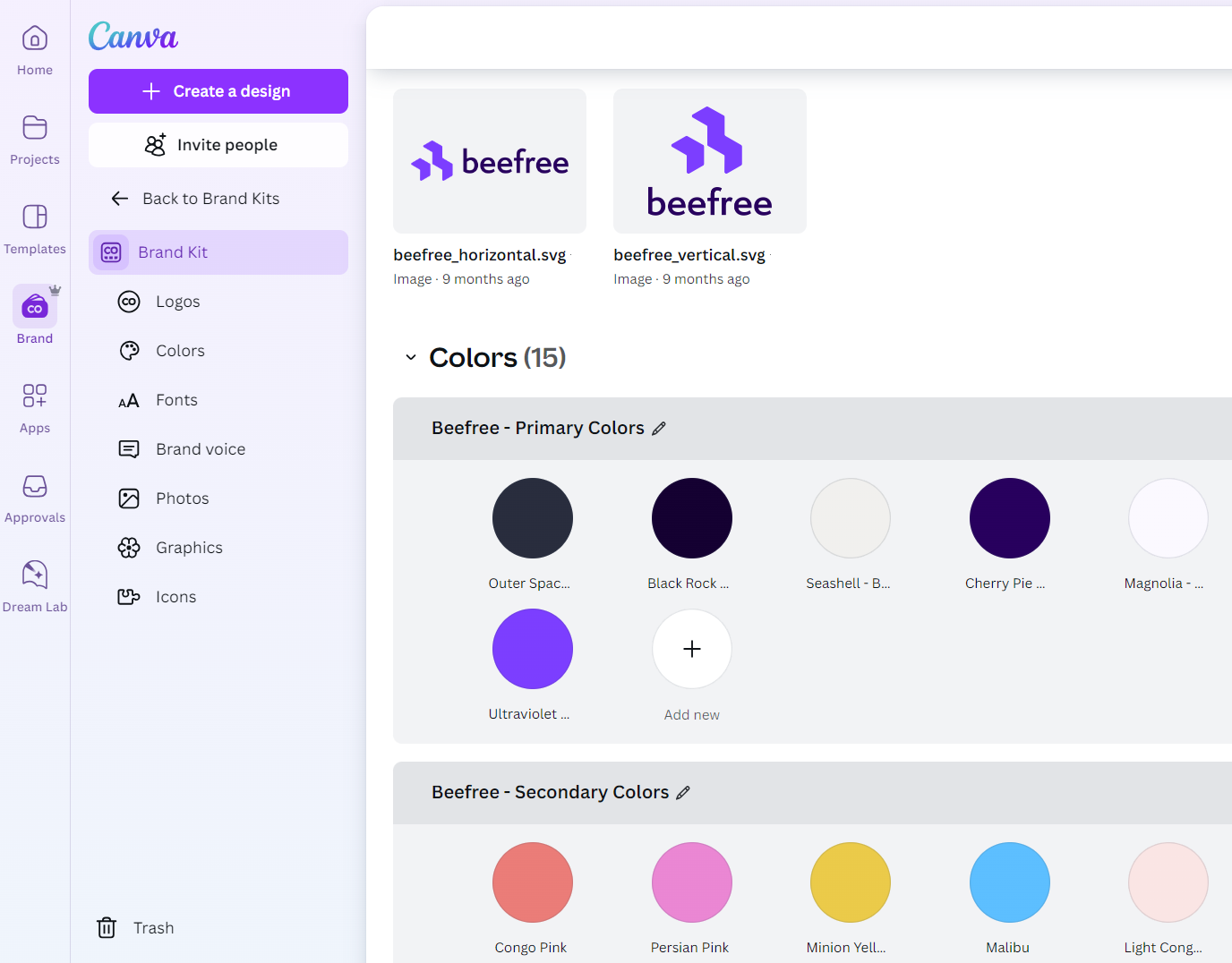The width and height of the screenshot is (1232, 963).
Task: Click the people icon on Invite people
Action: [156, 144]
